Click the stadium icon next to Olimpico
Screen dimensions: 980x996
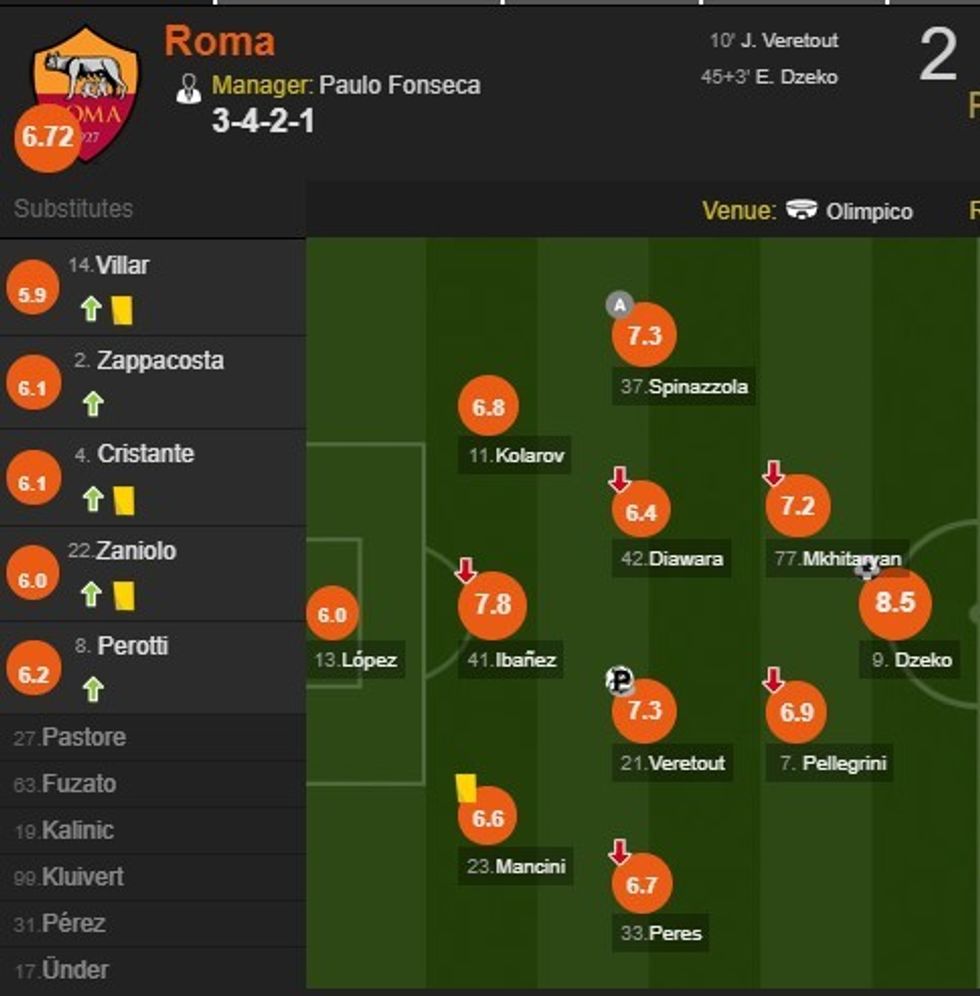click(x=801, y=210)
